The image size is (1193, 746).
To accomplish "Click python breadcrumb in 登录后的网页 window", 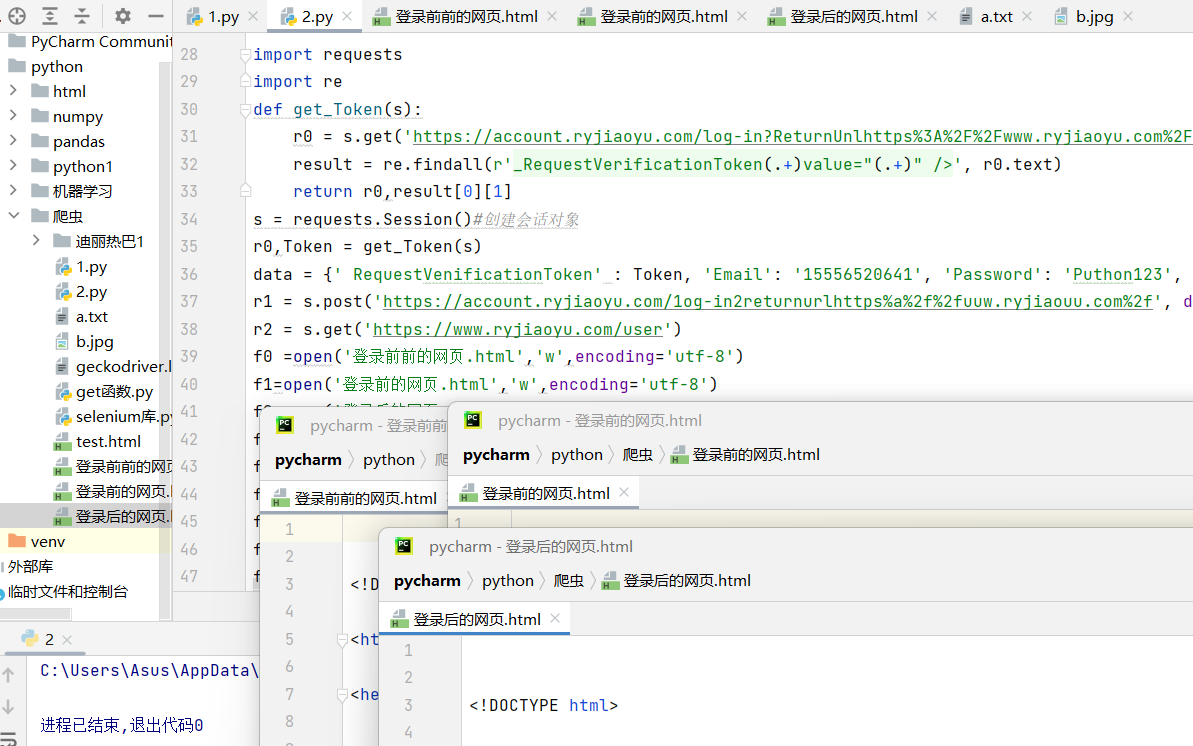I will [x=507, y=581].
